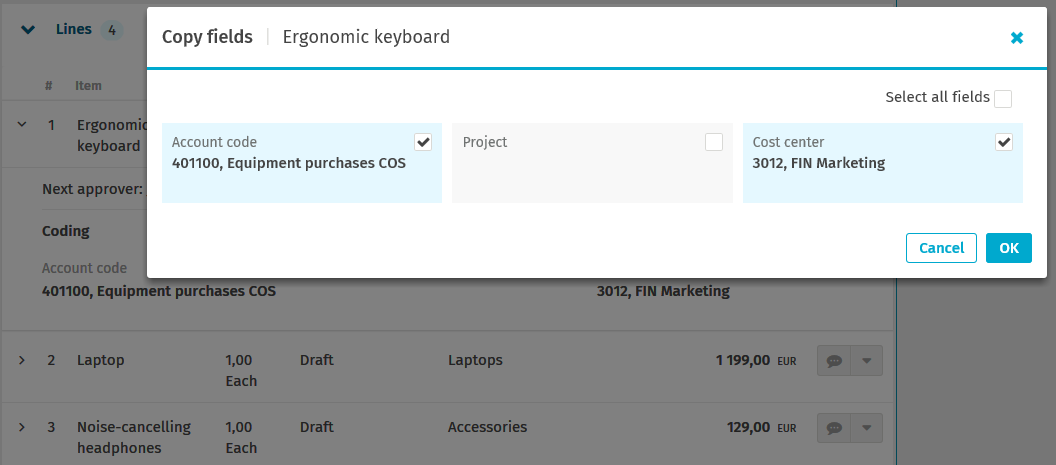Collapse the Lines section chevron
Viewport: 1056px width, 465px height.
[28, 30]
